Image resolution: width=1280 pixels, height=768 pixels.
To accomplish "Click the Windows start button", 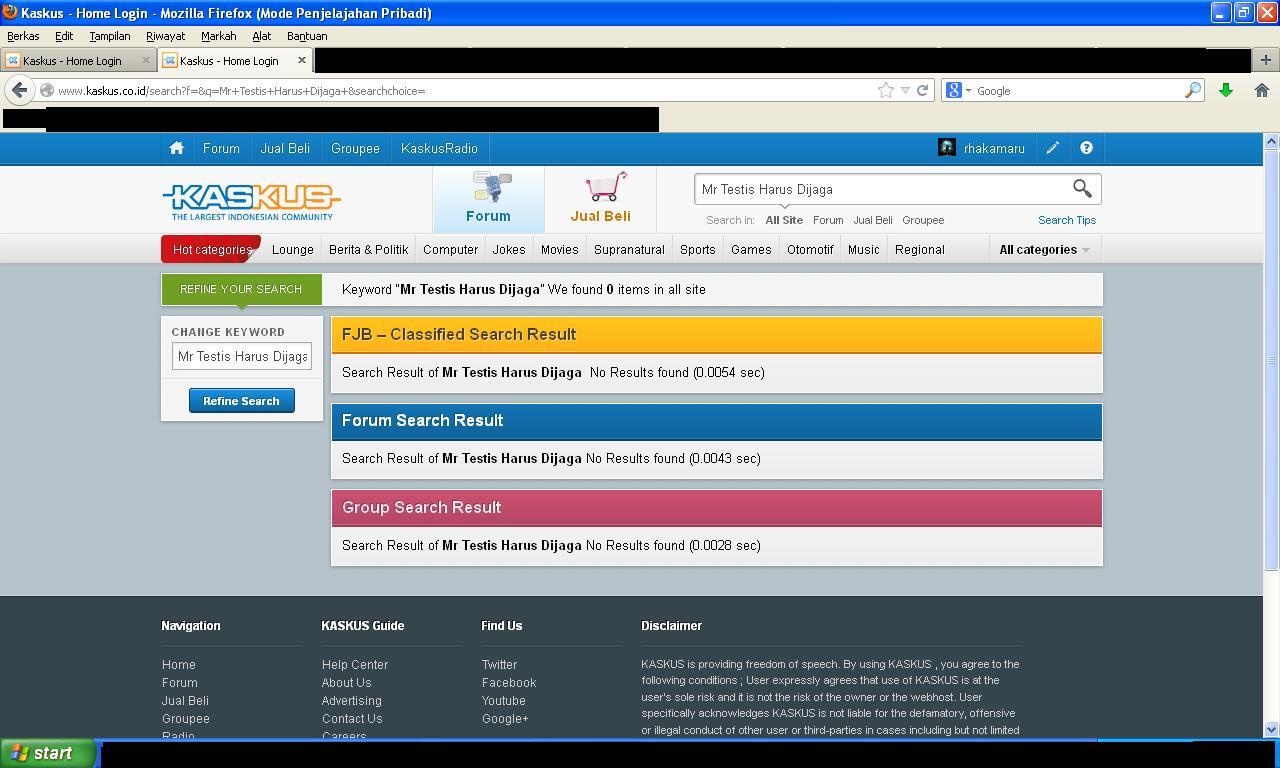I will point(48,753).
